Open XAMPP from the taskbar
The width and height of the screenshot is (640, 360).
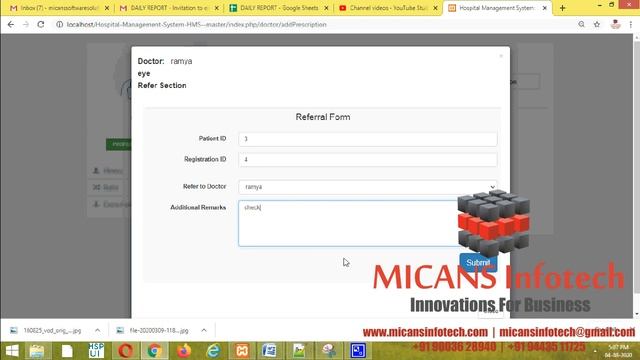242,351
